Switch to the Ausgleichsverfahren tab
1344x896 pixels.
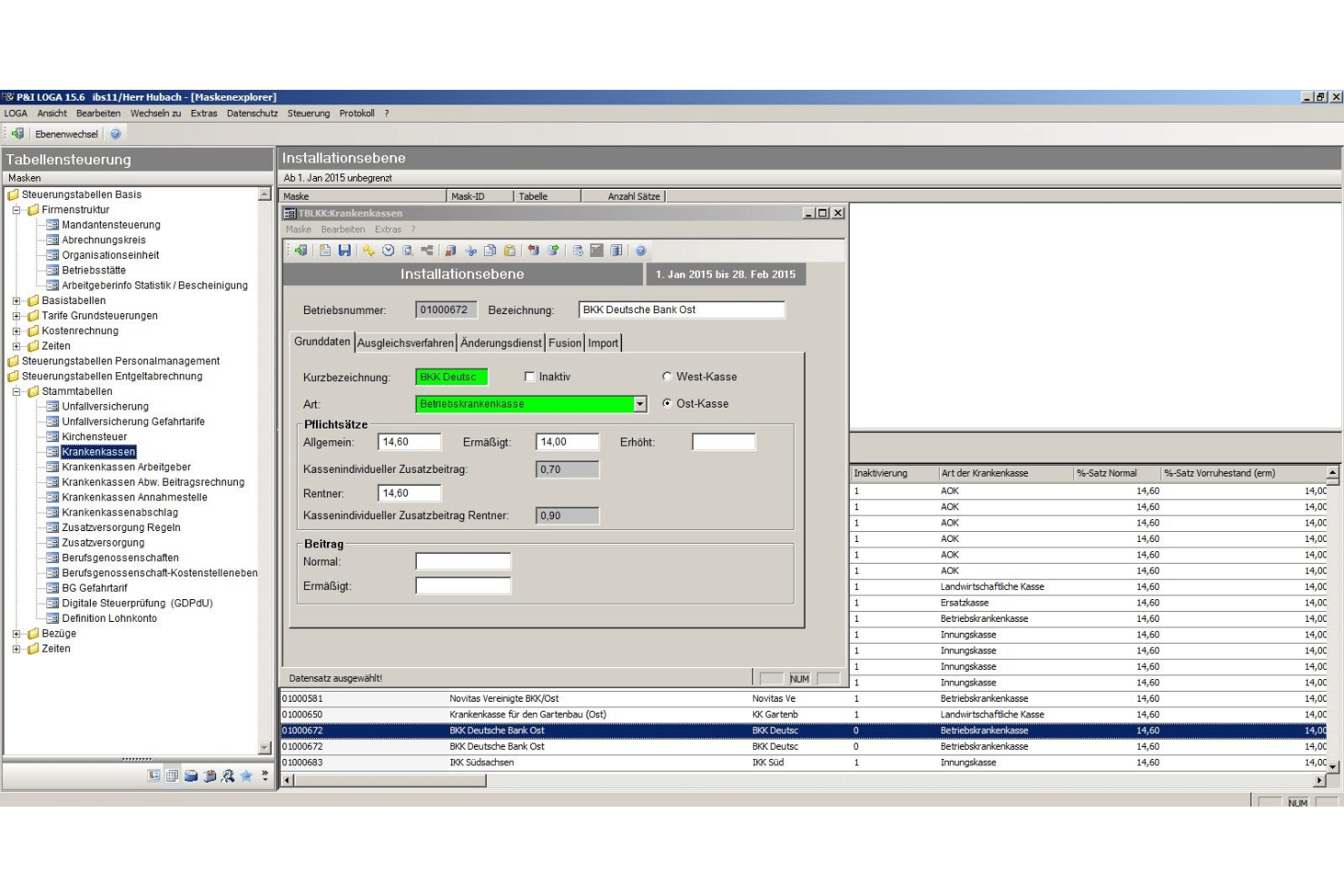point(405,343)
